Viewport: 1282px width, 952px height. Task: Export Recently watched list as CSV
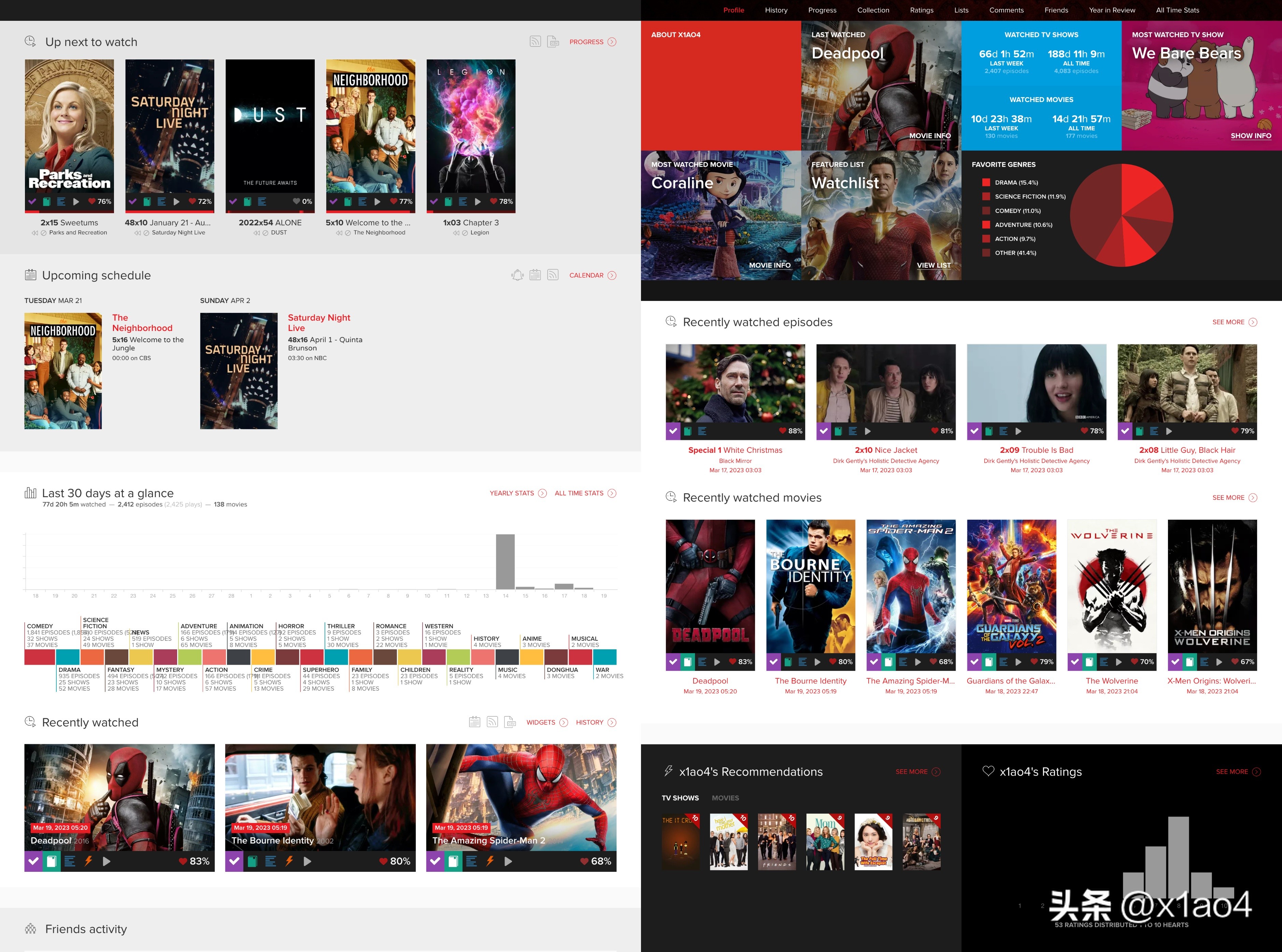510,722
